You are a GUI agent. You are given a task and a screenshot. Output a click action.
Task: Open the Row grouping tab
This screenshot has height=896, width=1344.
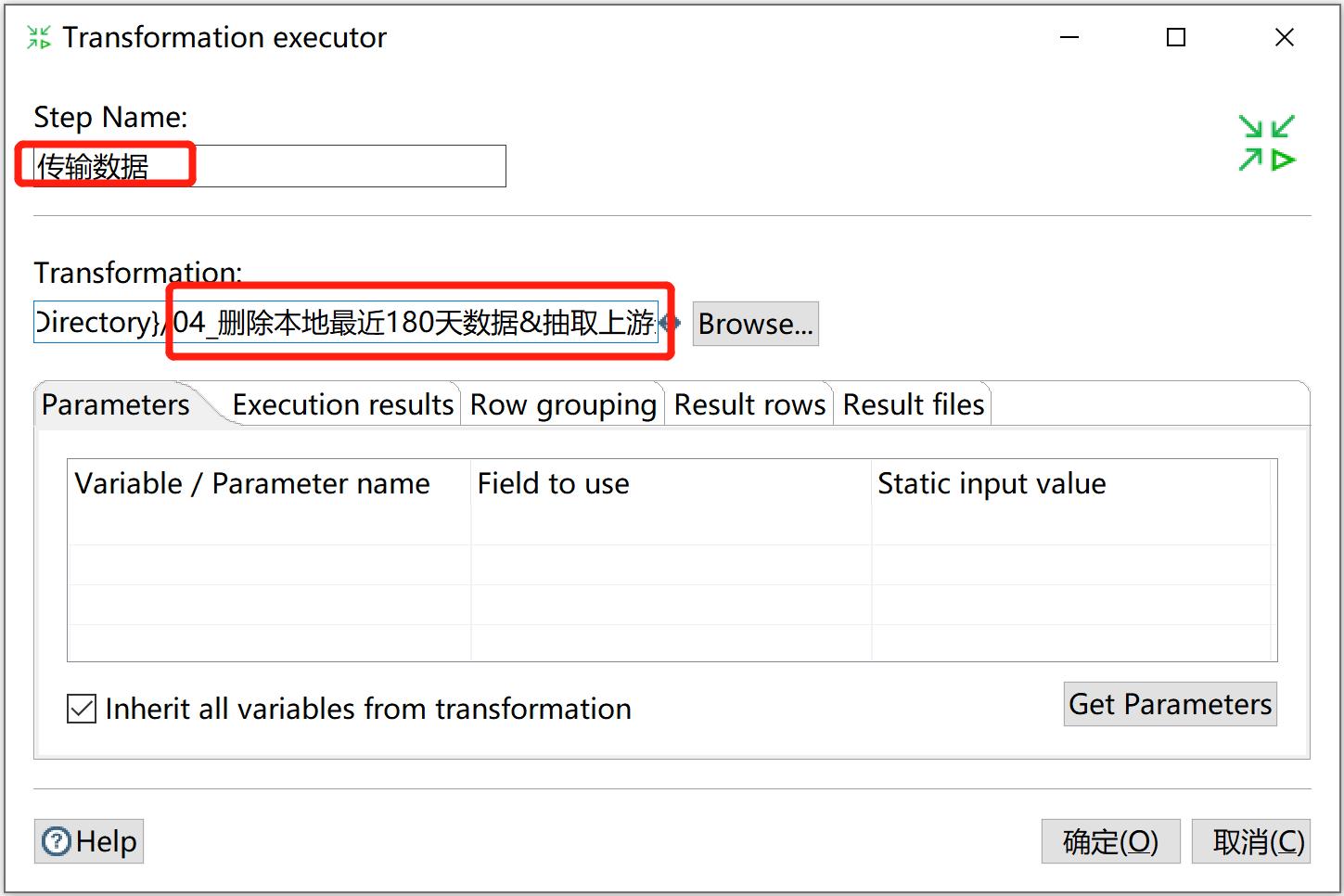[563, 404]
